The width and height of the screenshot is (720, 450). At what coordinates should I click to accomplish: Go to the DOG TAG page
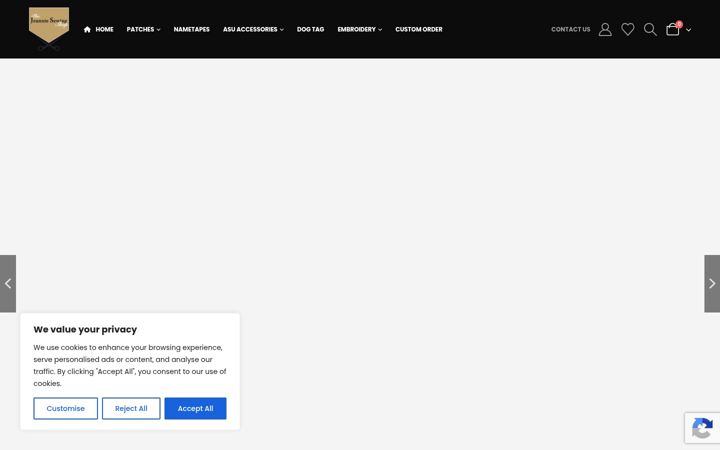pyautogui.click(x=310, y=29)
